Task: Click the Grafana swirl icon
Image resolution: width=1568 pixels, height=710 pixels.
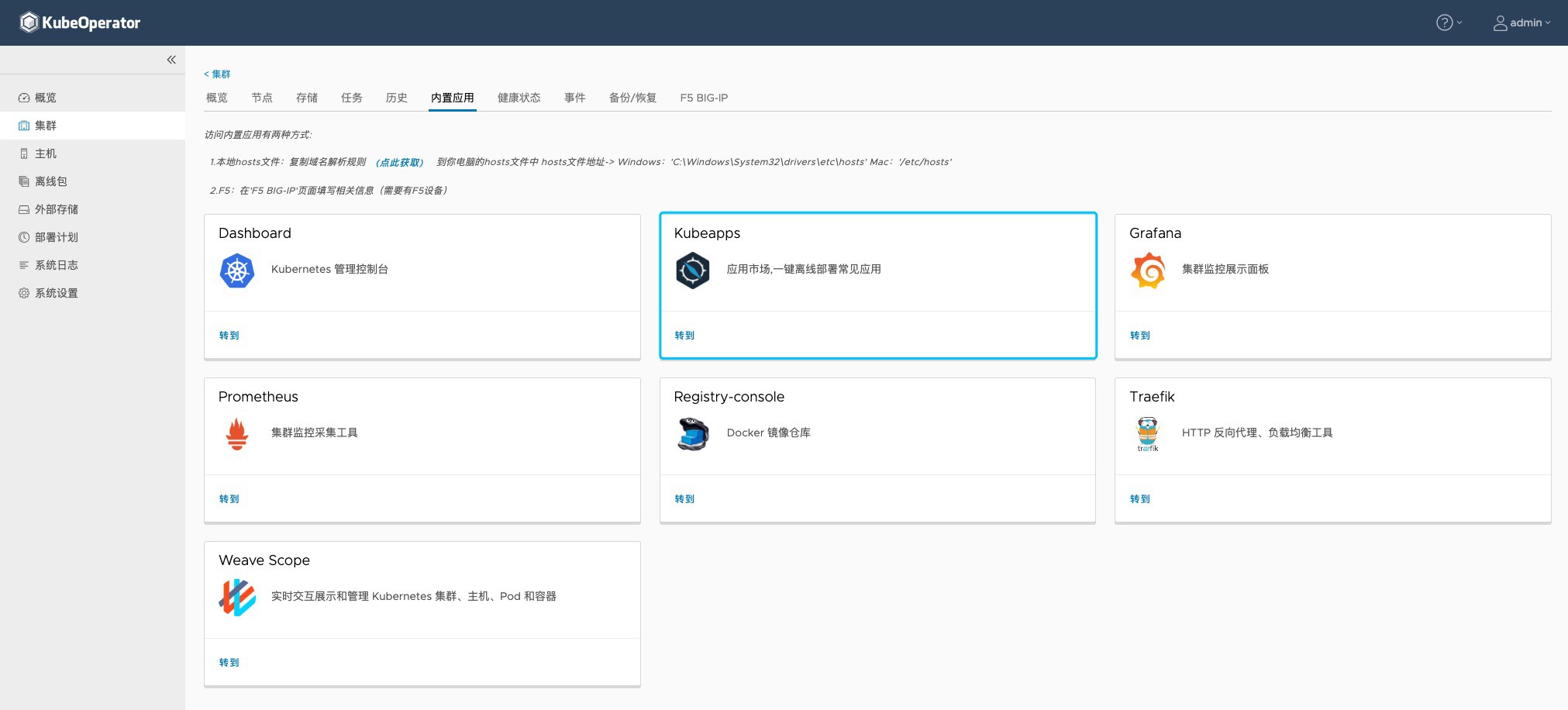Action: (x=1148, y=271)
